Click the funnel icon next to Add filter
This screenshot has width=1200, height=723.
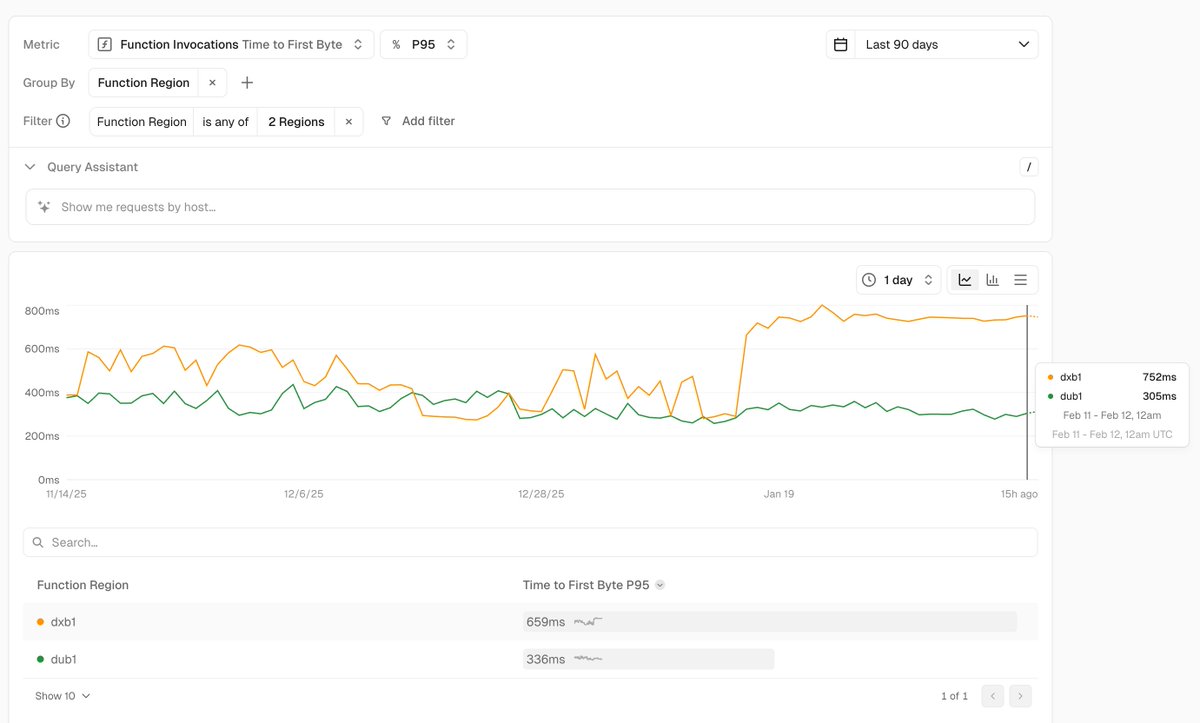tap(387, 121)
